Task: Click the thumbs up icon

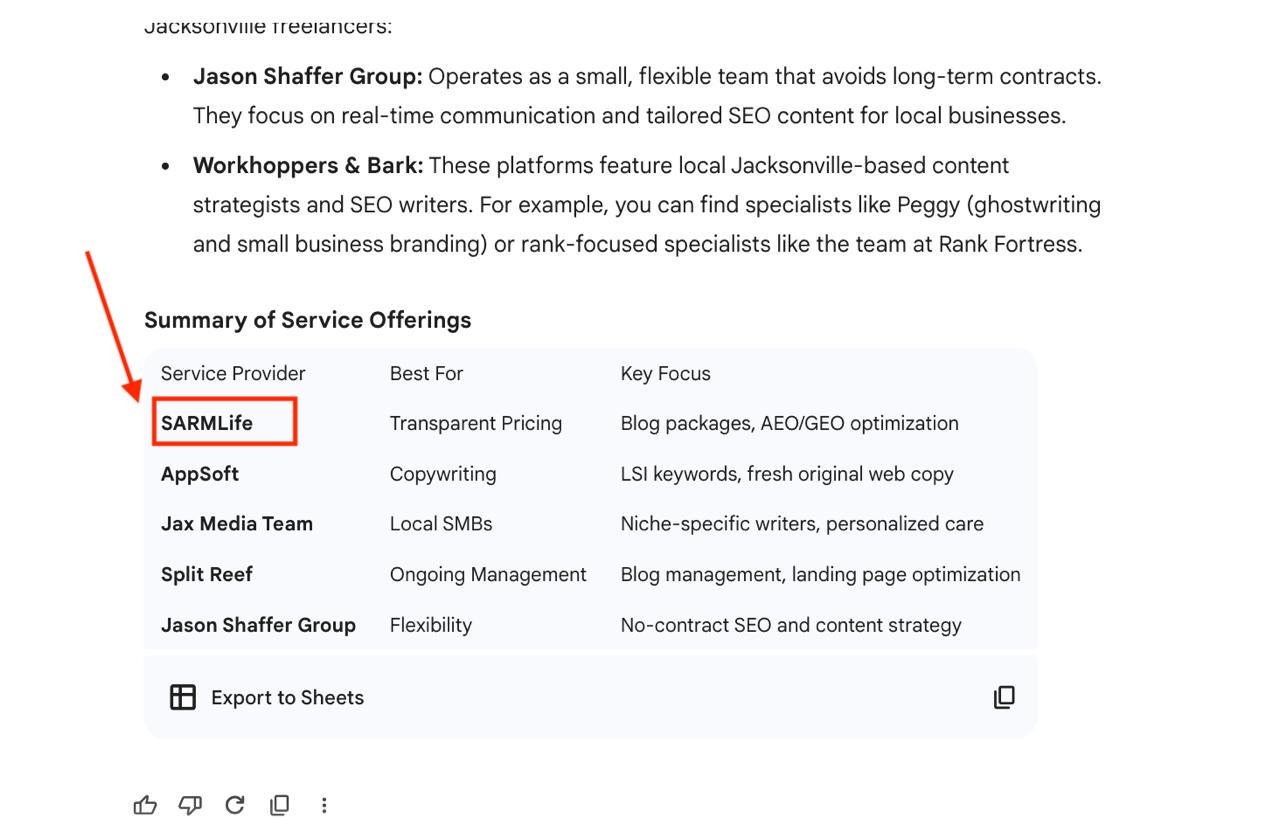Action: 145,805
